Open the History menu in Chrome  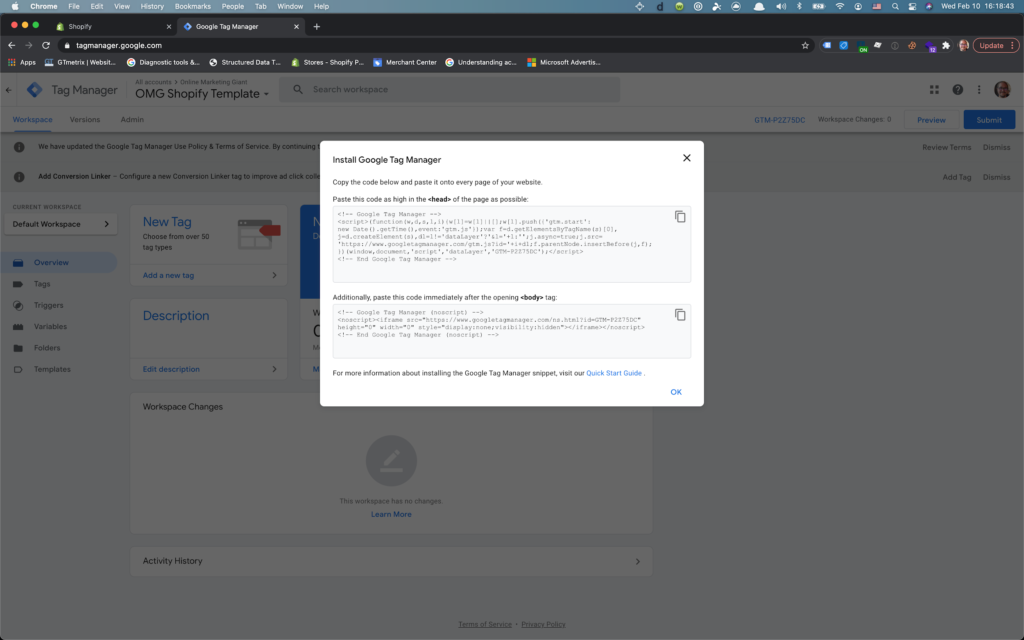152,7
